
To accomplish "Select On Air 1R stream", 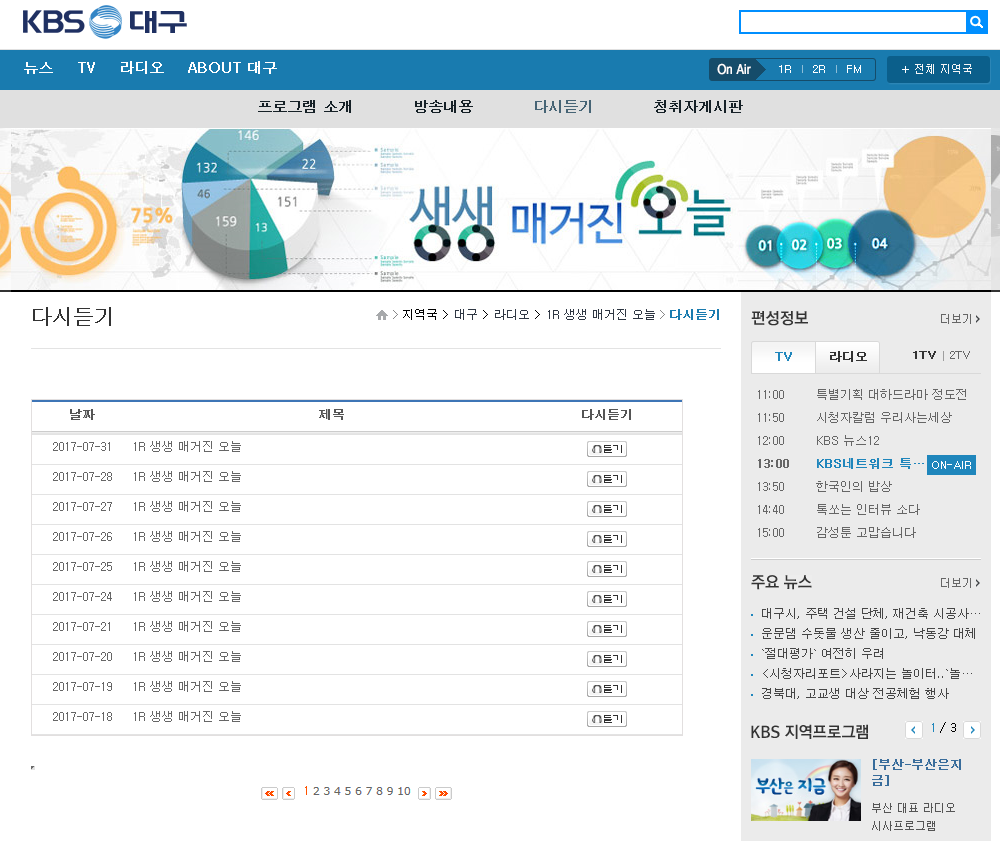I will coord(785,69).
